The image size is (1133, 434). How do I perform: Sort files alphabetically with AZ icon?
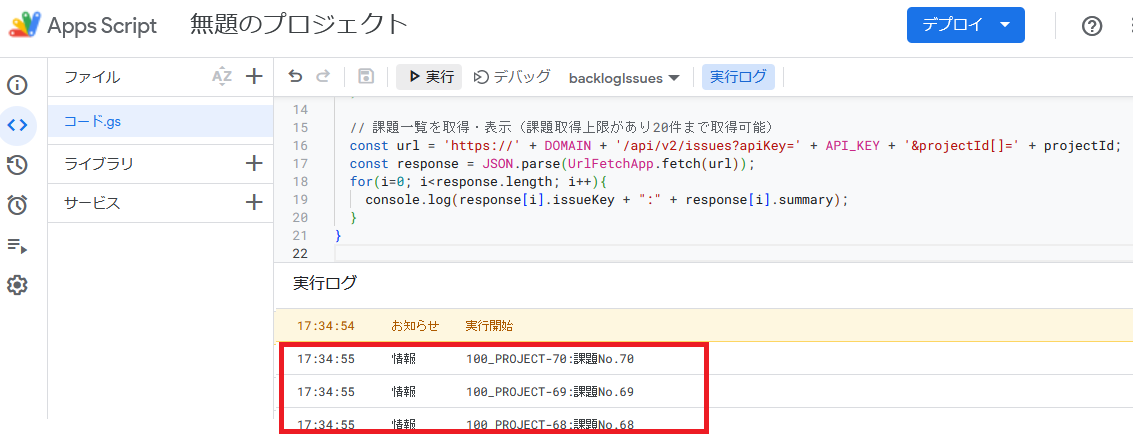pyautogui.click(x=222, y=77)
